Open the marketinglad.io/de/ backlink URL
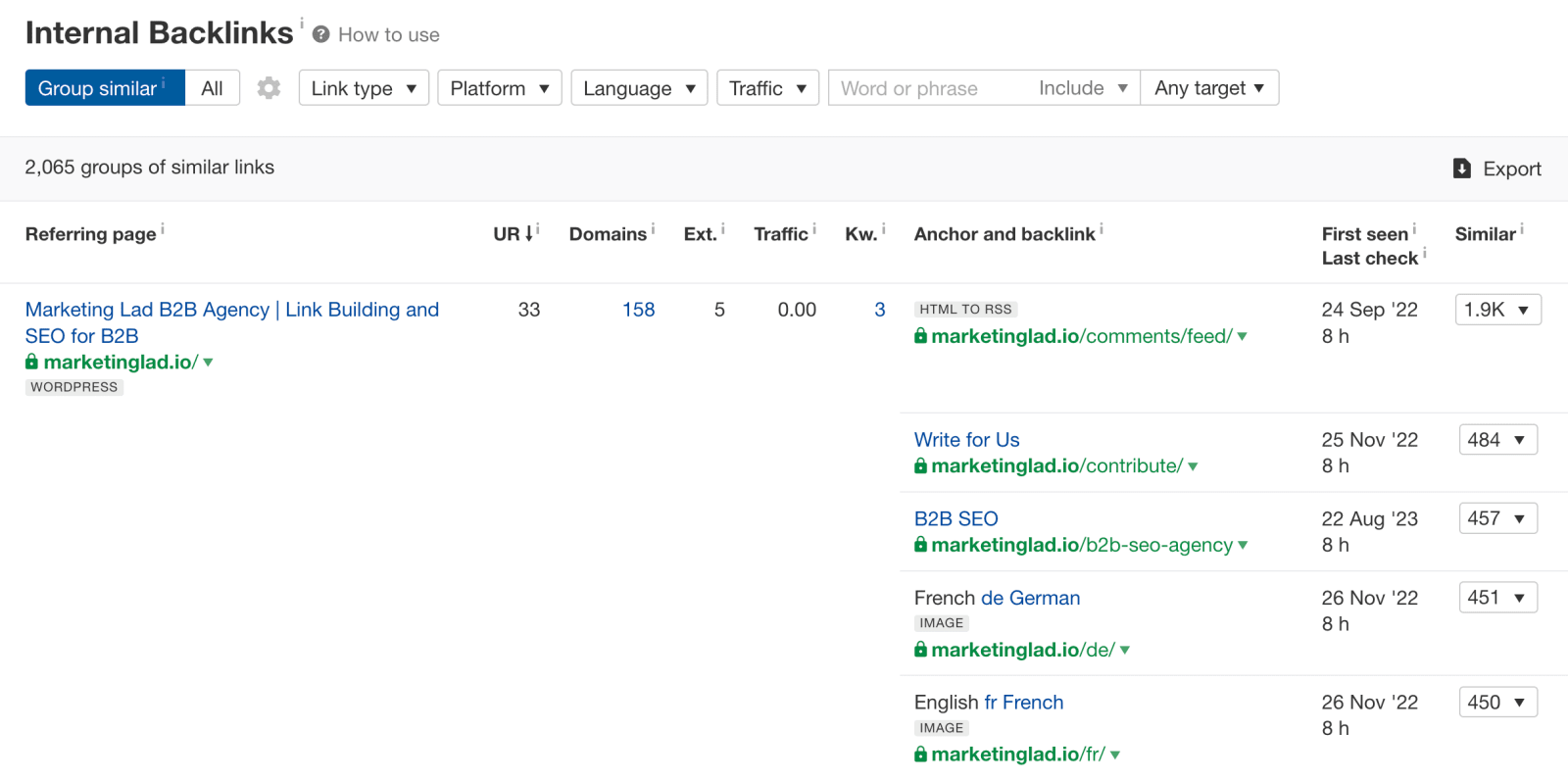 1023,650
